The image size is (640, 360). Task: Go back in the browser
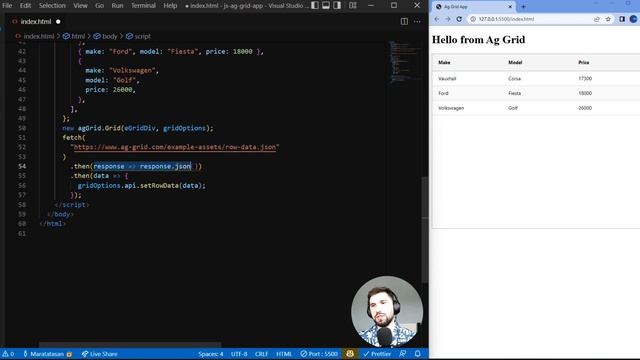tap(437, 19)
